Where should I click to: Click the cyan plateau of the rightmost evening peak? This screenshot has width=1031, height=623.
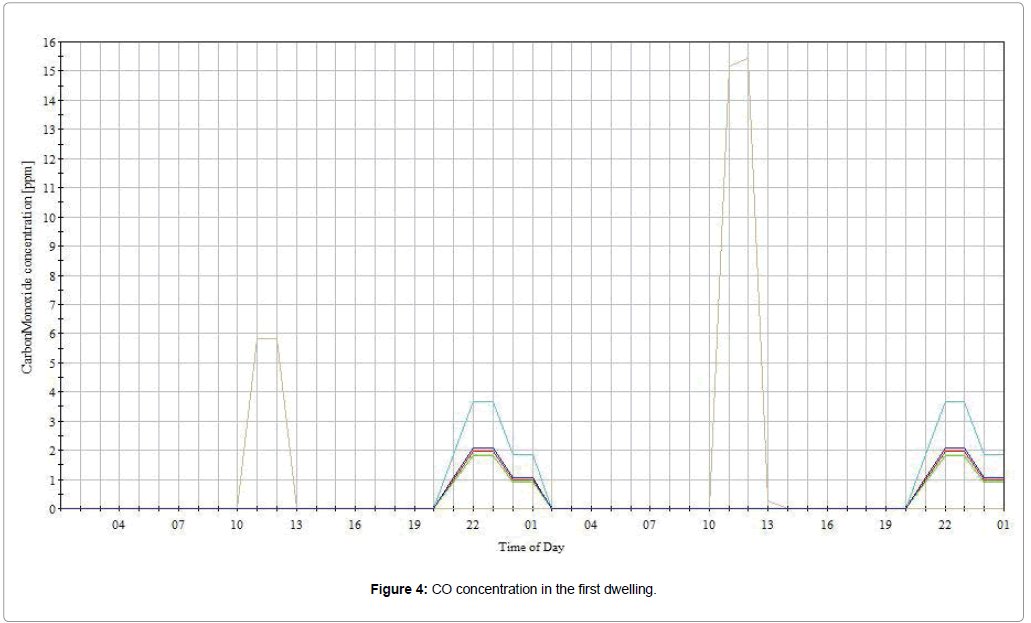(954, 401)
